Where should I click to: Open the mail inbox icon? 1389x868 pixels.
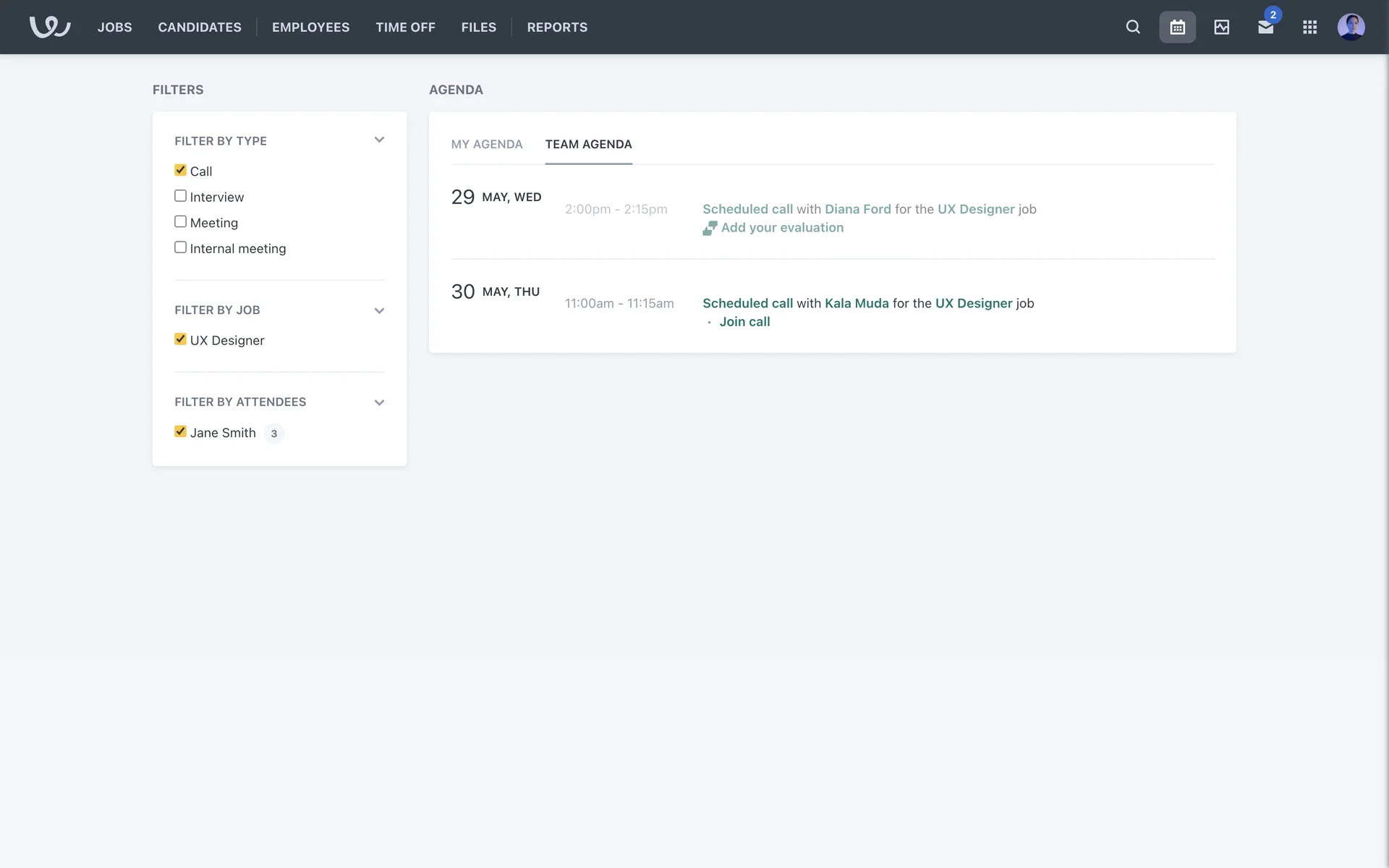pos(1265,27)
